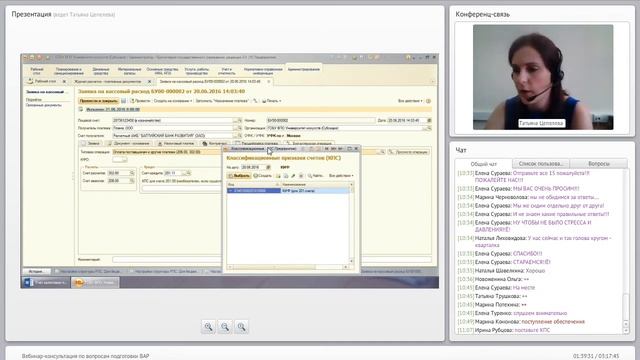Click the save diskette icon next to Провести и закрыть

point(123,101)
